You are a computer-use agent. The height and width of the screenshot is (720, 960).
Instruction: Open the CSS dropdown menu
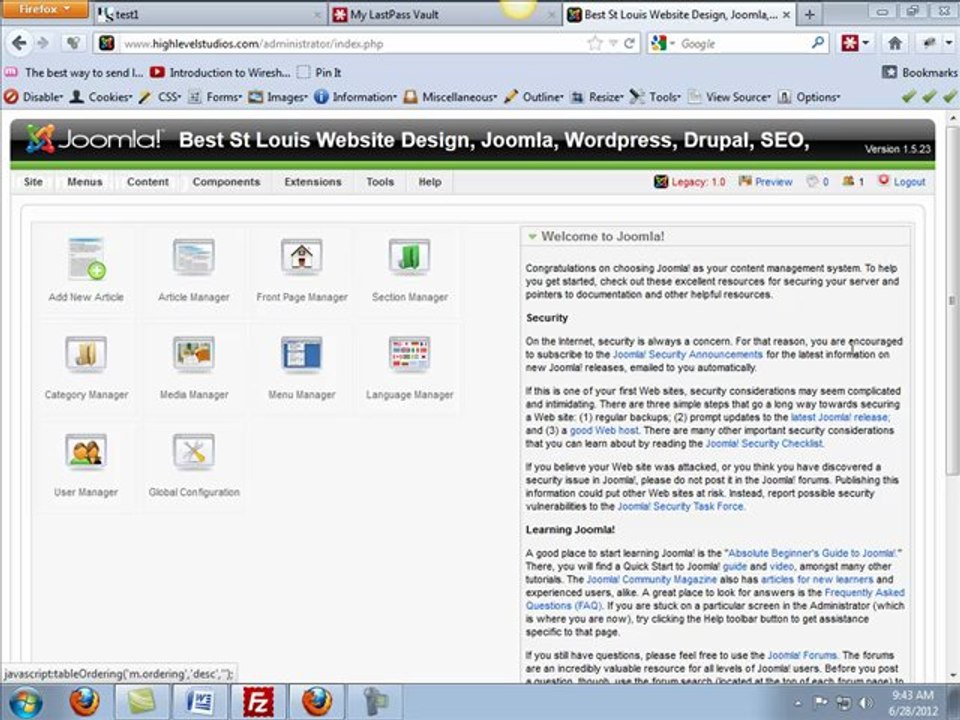point(160,97)
